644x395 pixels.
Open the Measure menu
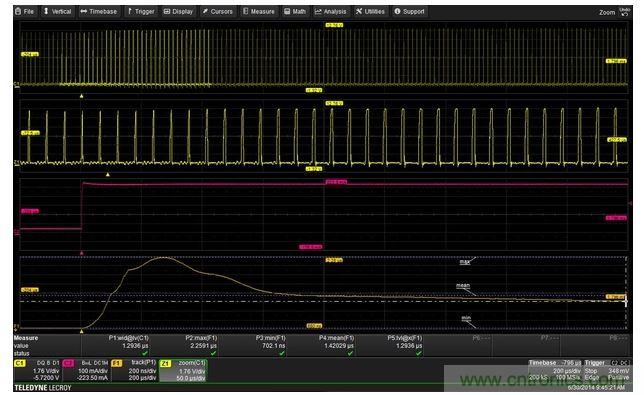[259, 11]
